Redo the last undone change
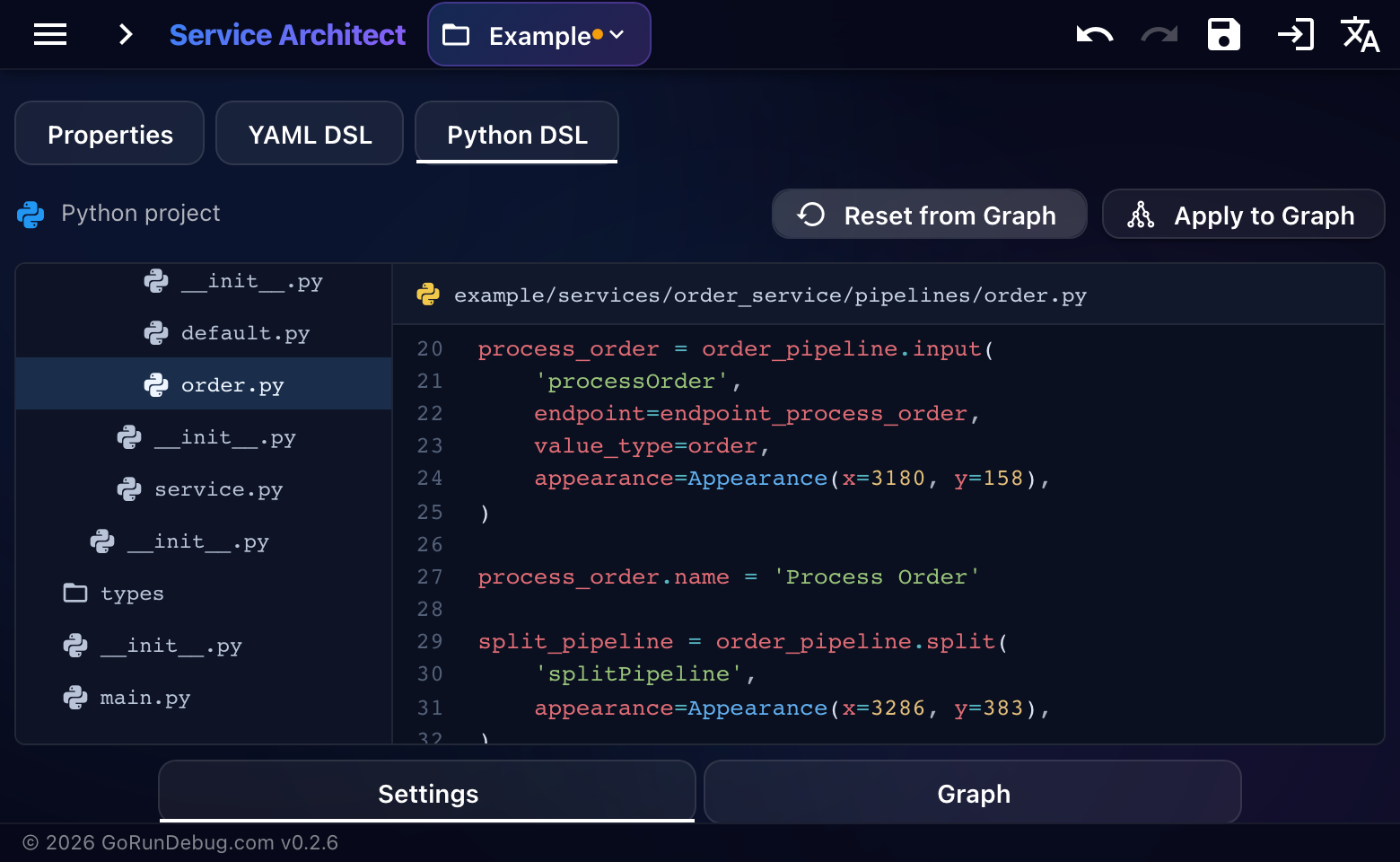This screenshot has height=862, width=1400. tap(1159, 35)
